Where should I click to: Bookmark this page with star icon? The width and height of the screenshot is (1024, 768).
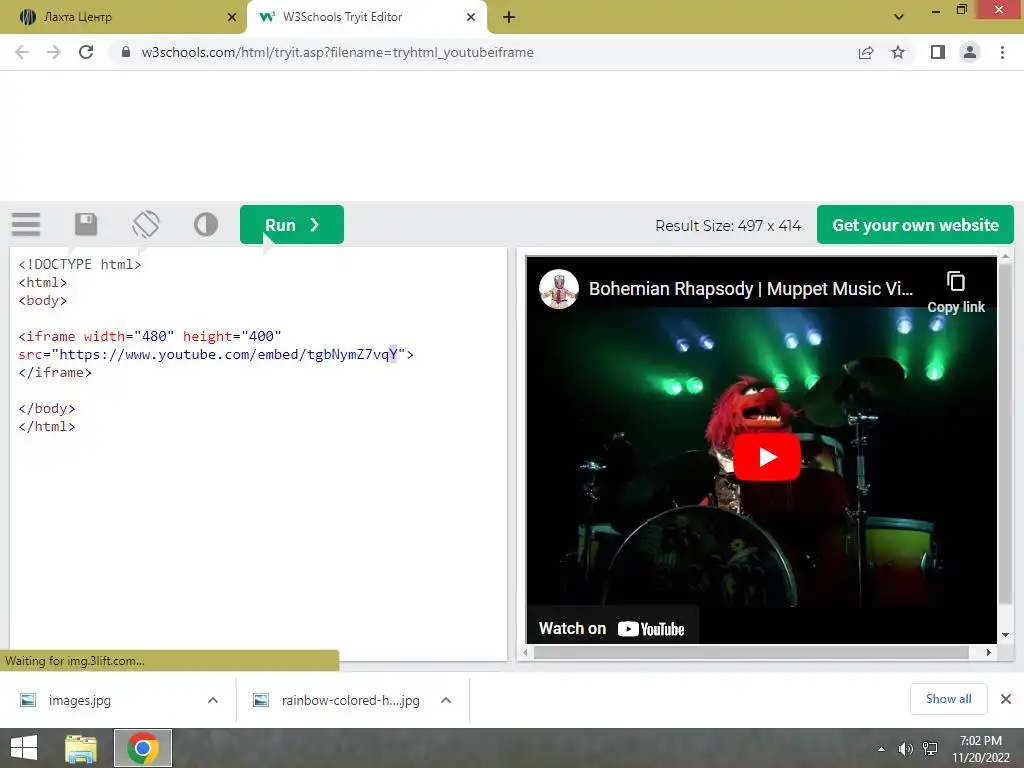pos(898,52)
